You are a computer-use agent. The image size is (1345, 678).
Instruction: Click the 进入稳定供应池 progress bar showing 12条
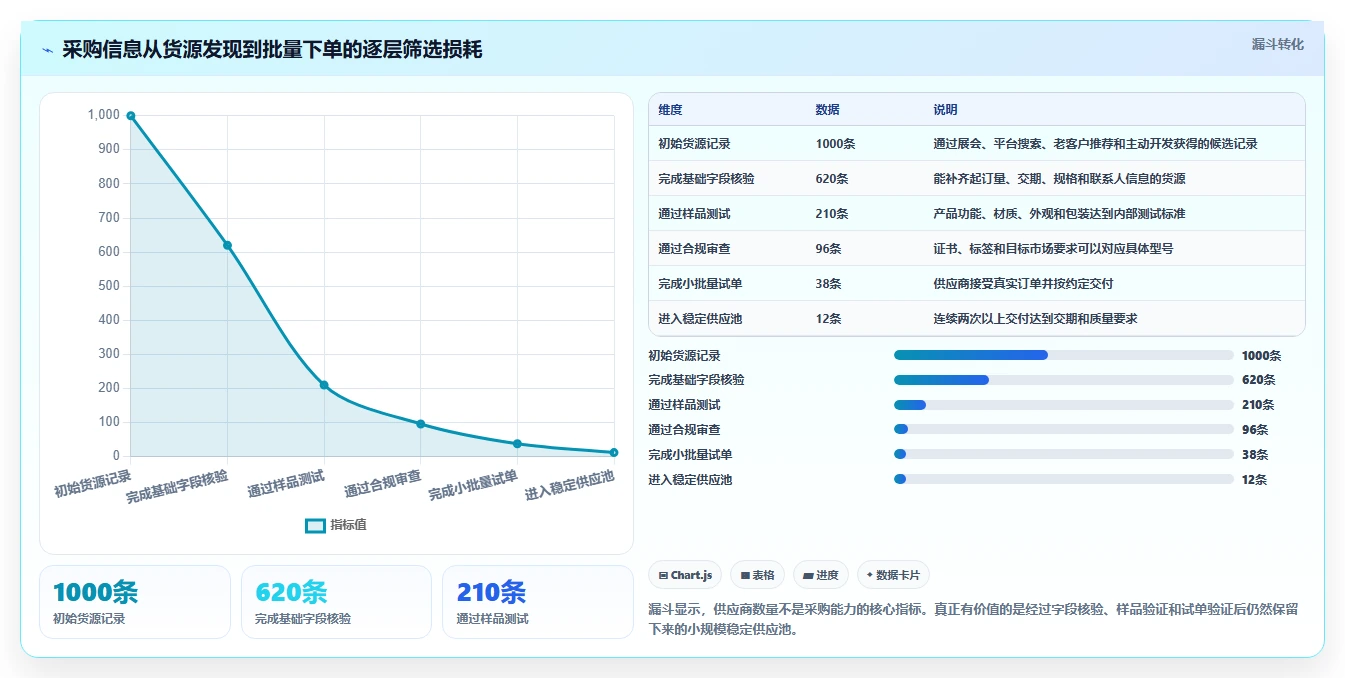pos(1064,479)
